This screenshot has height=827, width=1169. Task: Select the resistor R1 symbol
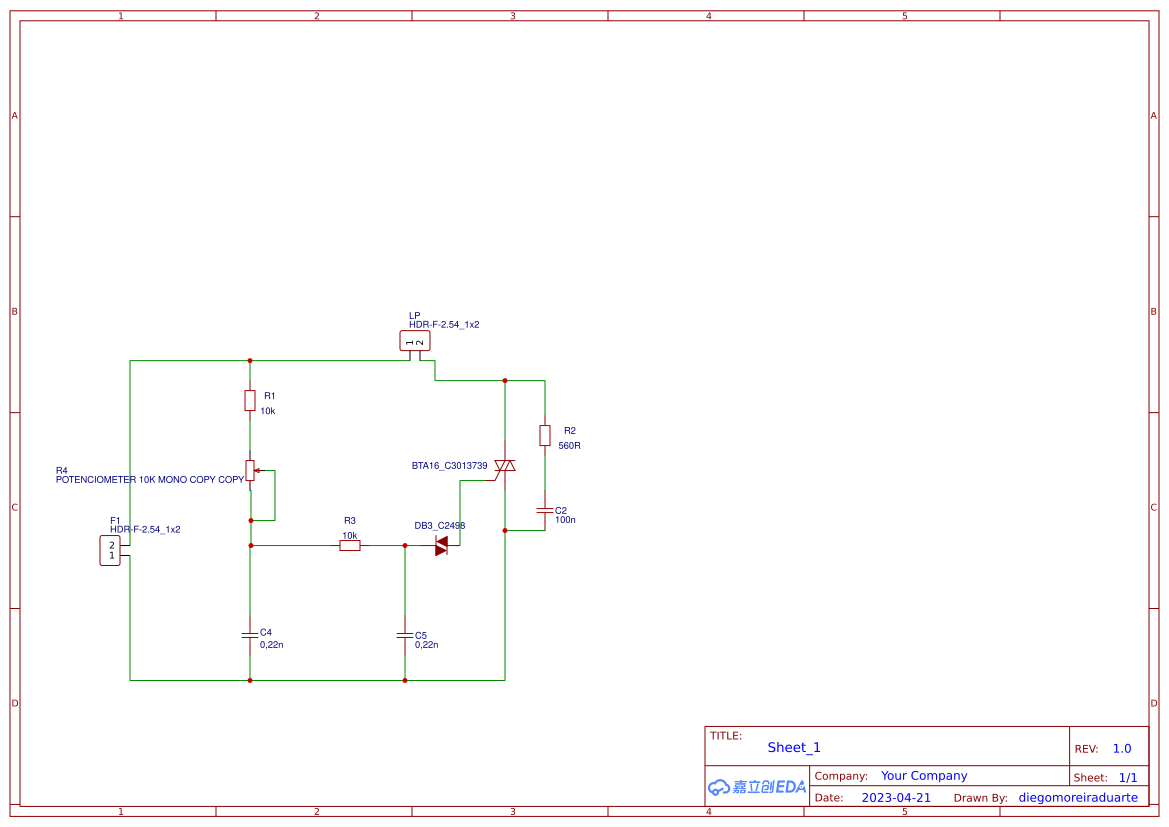pos(250,400)
